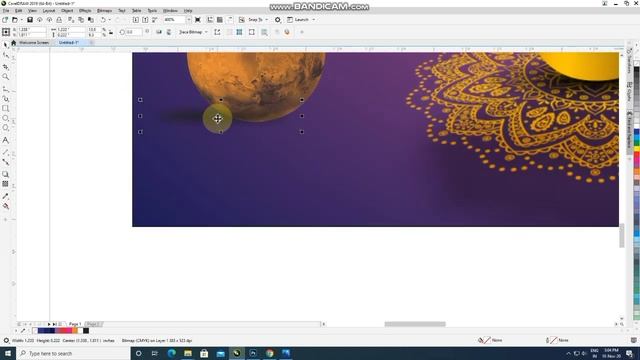Select the Text tool in toolbox

tap(5, 140)
